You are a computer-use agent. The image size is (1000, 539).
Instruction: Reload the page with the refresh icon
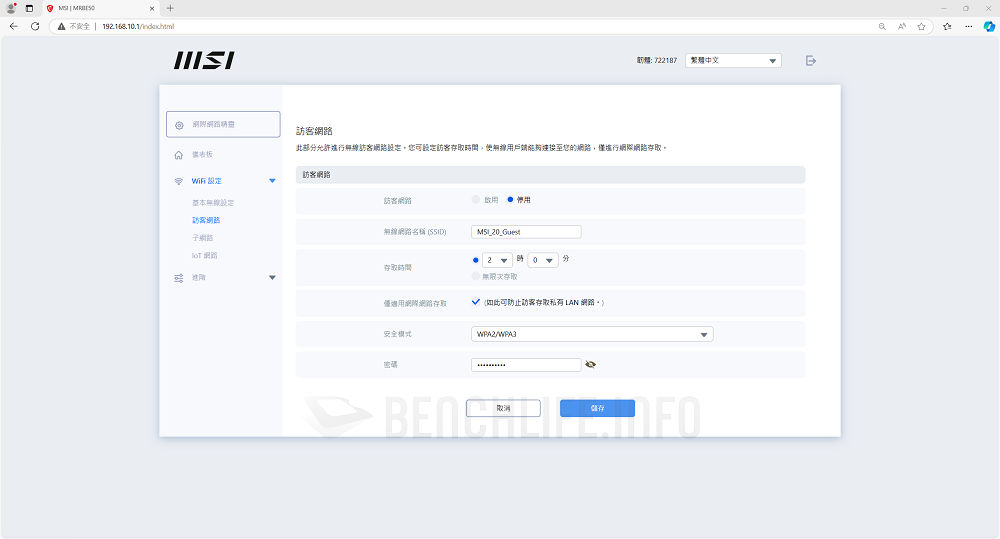coord(35,26)
